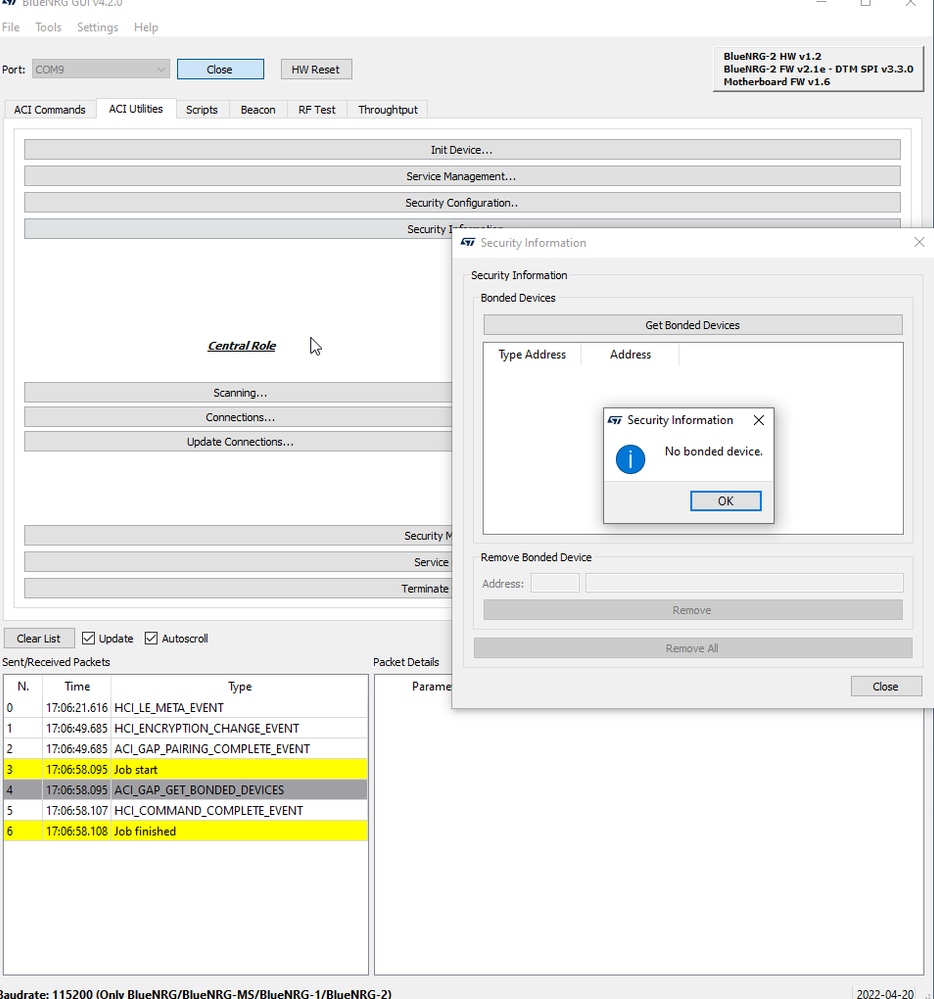Click the BlueNRG GUI title bar ST logo
Viewport: 934px width, 999px height.
8,3
